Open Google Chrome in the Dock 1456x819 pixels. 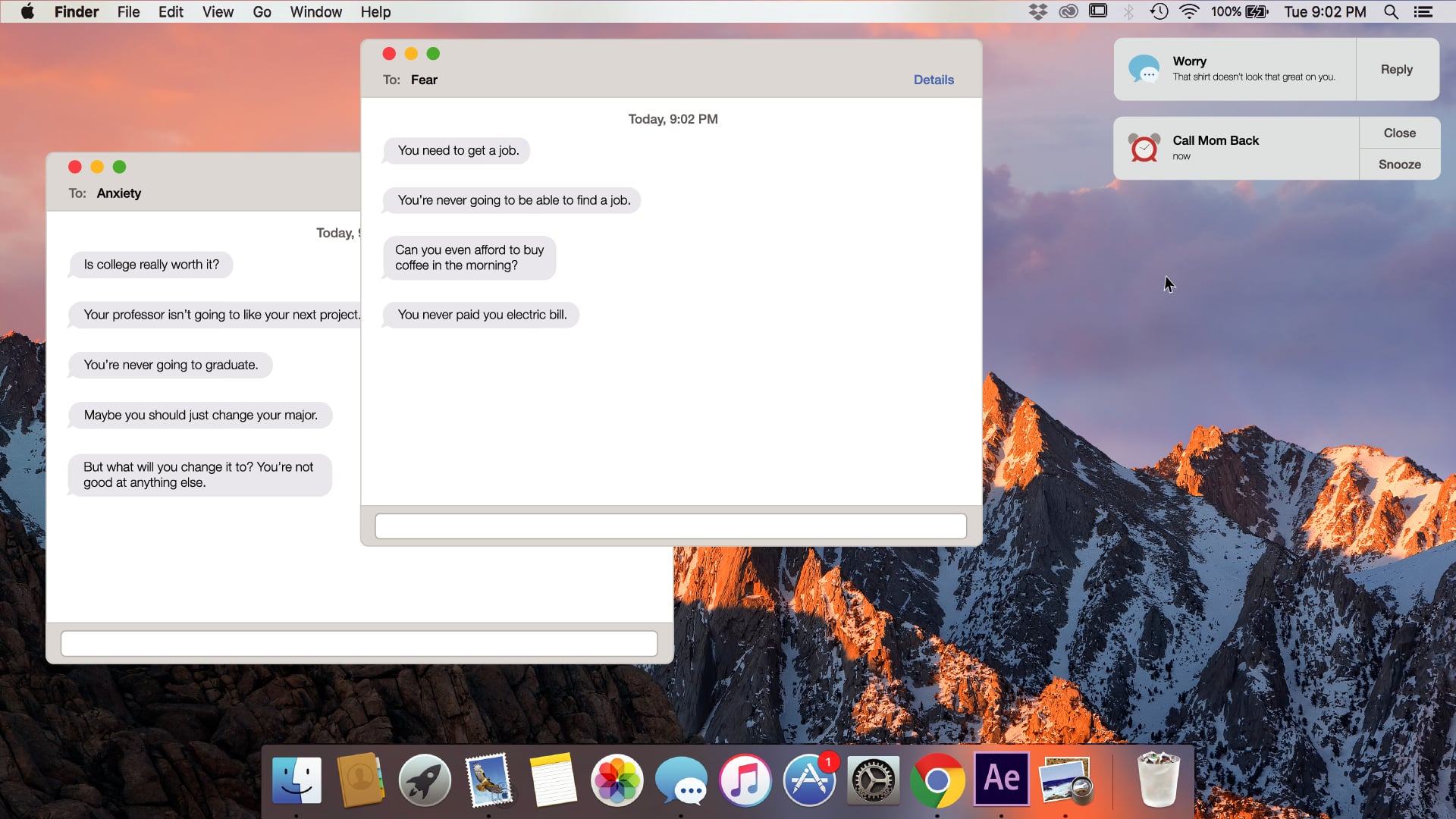(x=937, y=780)
